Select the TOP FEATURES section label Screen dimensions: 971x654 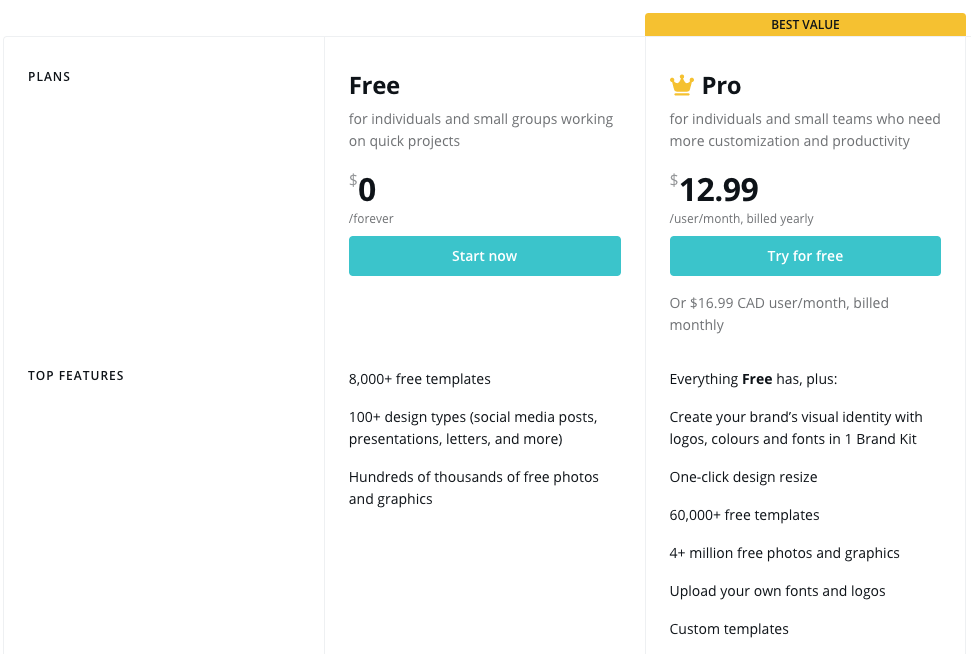tap(76, 376)
